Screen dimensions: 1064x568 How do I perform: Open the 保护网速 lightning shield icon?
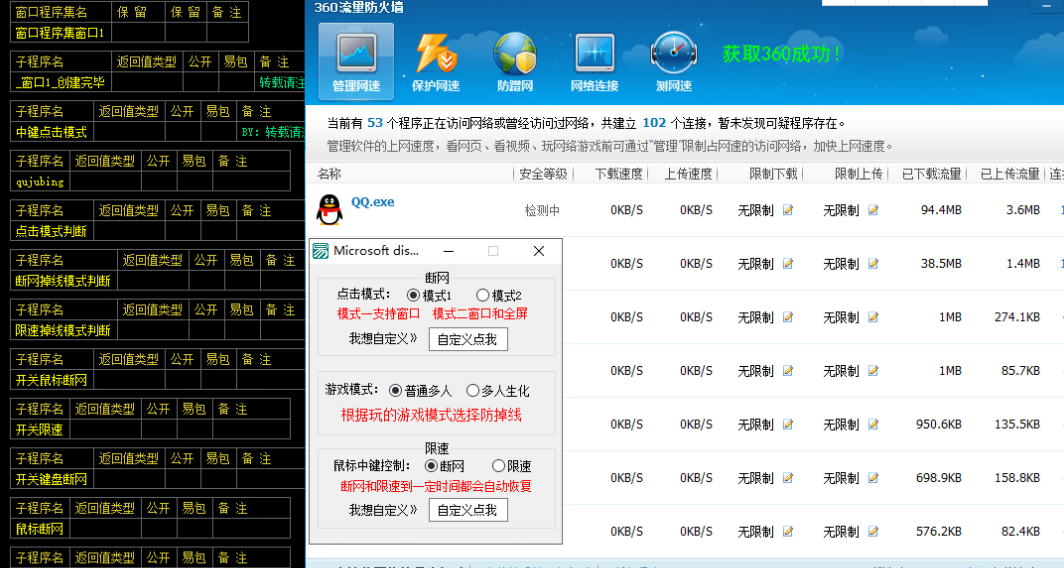435,60
